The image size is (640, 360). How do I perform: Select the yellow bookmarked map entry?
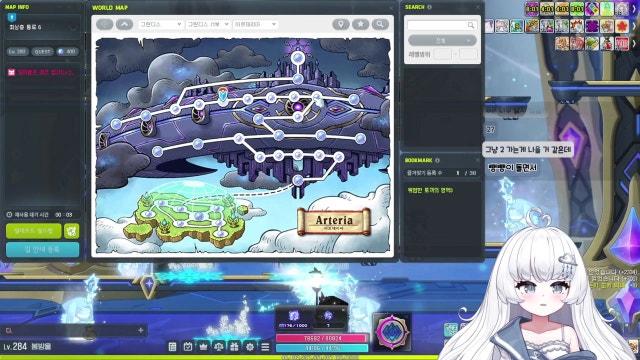coord(430,190)
